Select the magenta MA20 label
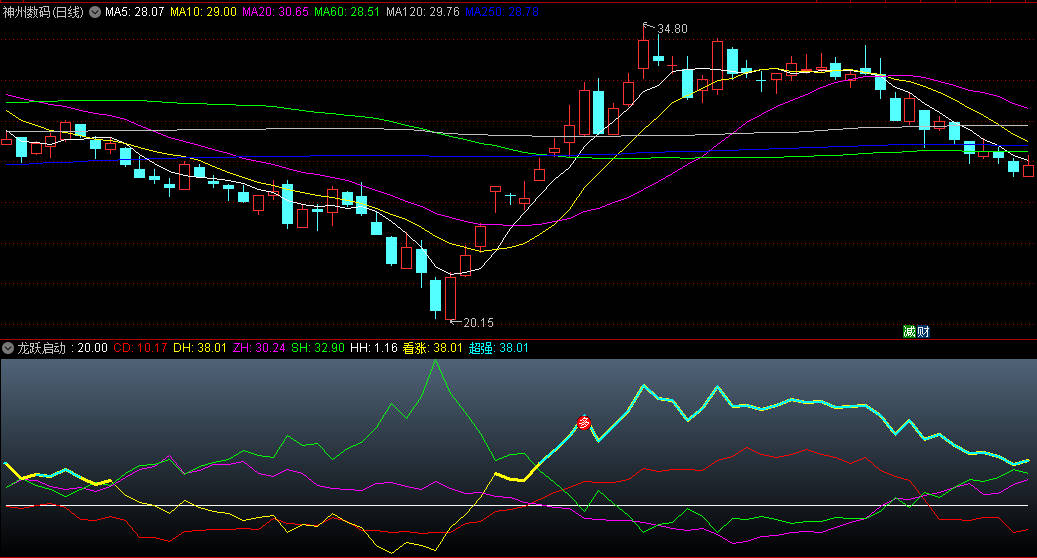The image size is (1037, 558). click(x=275, y=12)
